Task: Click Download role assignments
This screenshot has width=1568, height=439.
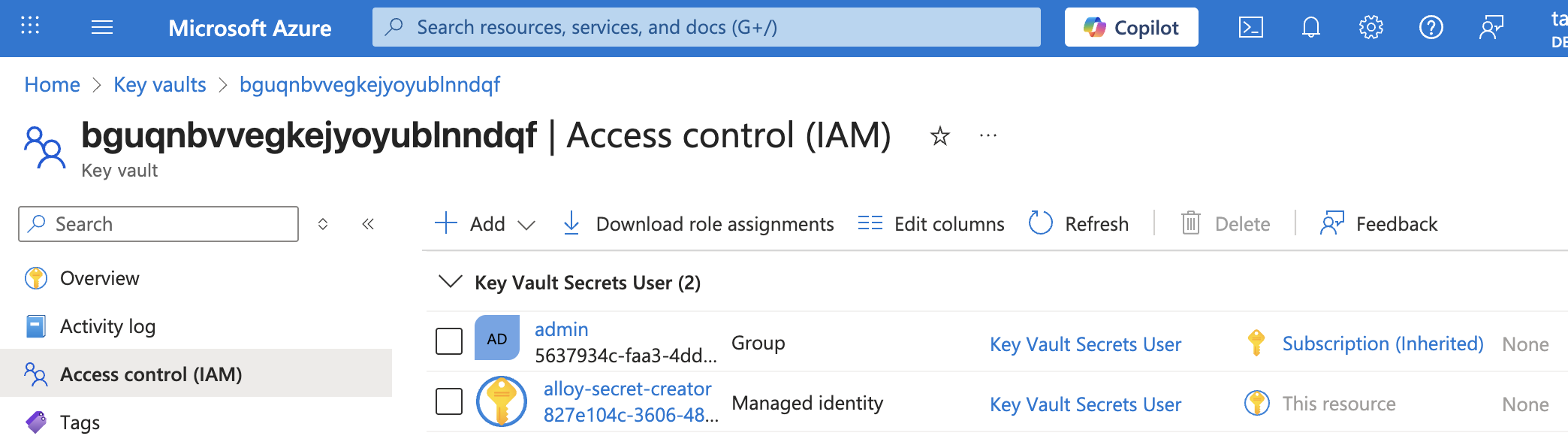Action: [x=698, y=224]
